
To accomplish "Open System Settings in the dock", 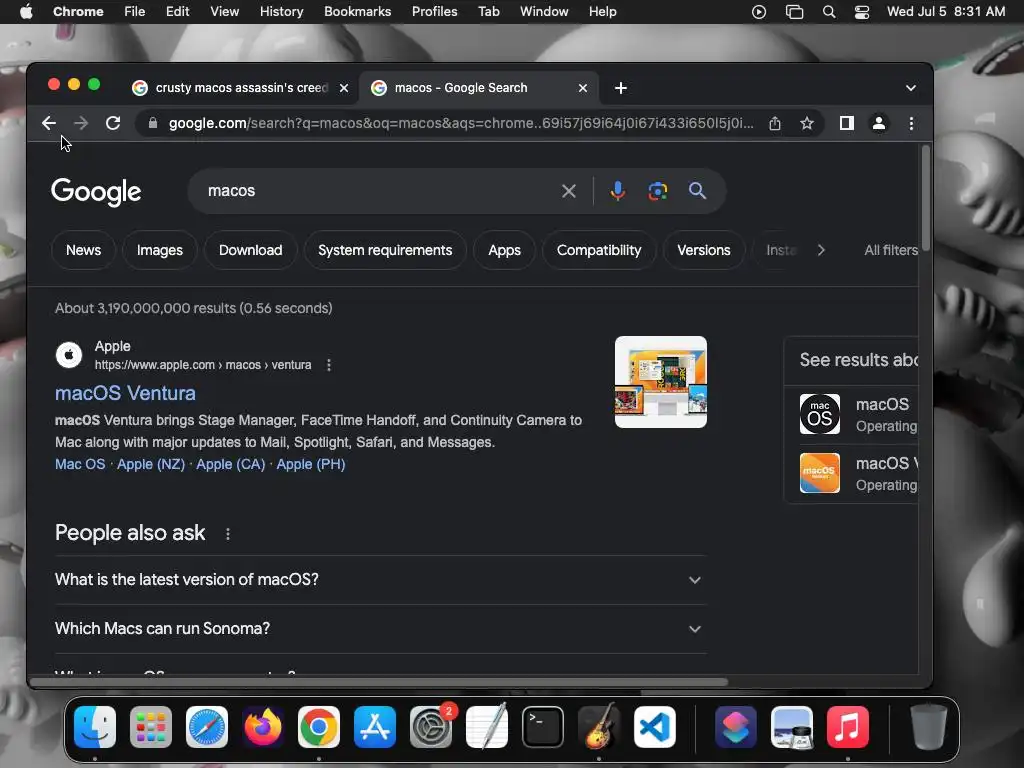I will (431, 727).
